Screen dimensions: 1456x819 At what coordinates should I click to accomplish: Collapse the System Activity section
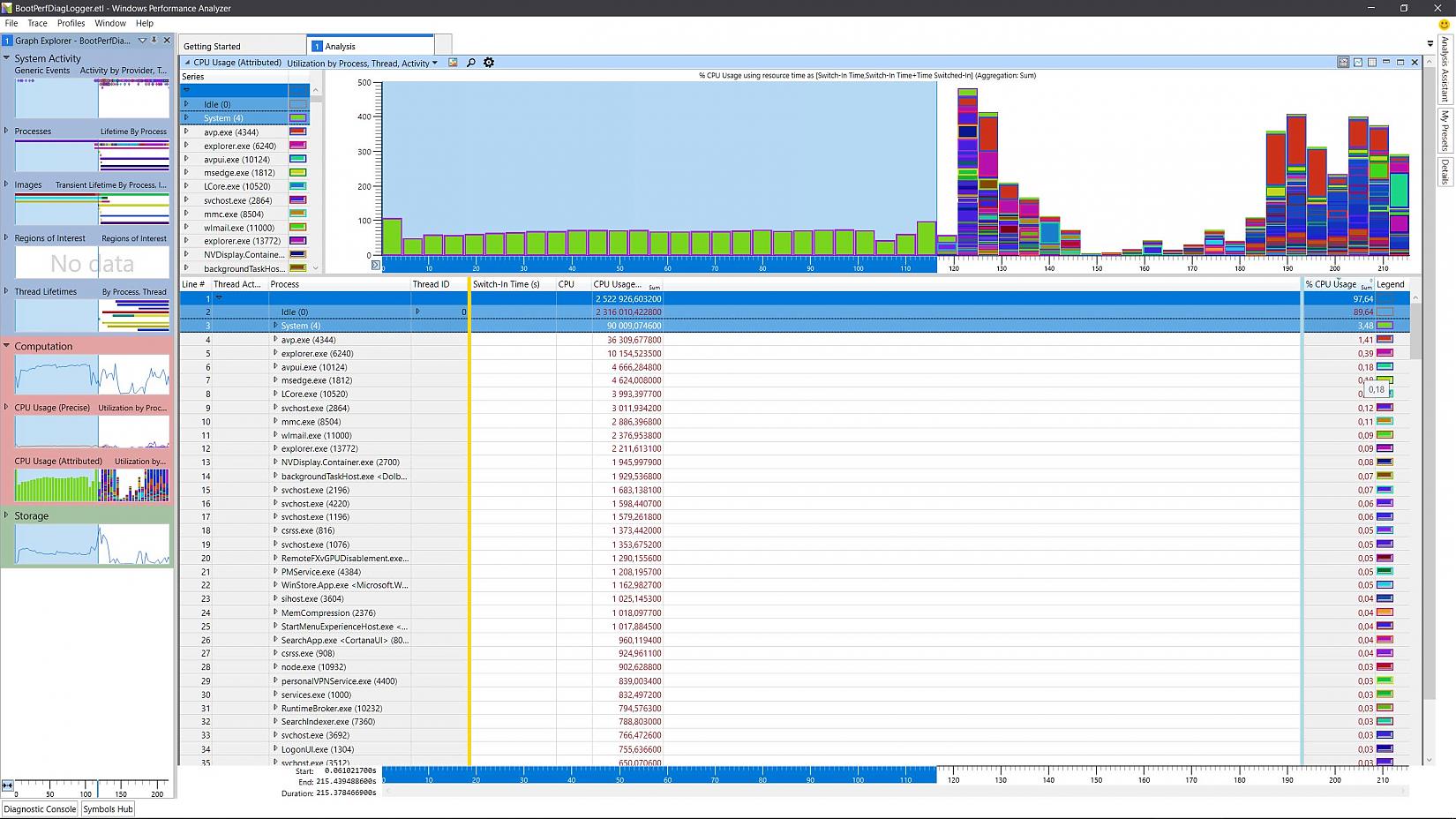7,58
